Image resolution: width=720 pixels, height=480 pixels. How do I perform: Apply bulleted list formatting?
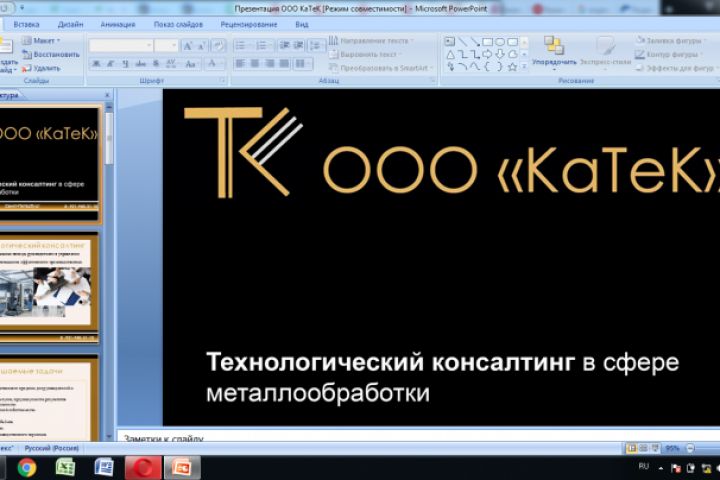pos(242,45)
